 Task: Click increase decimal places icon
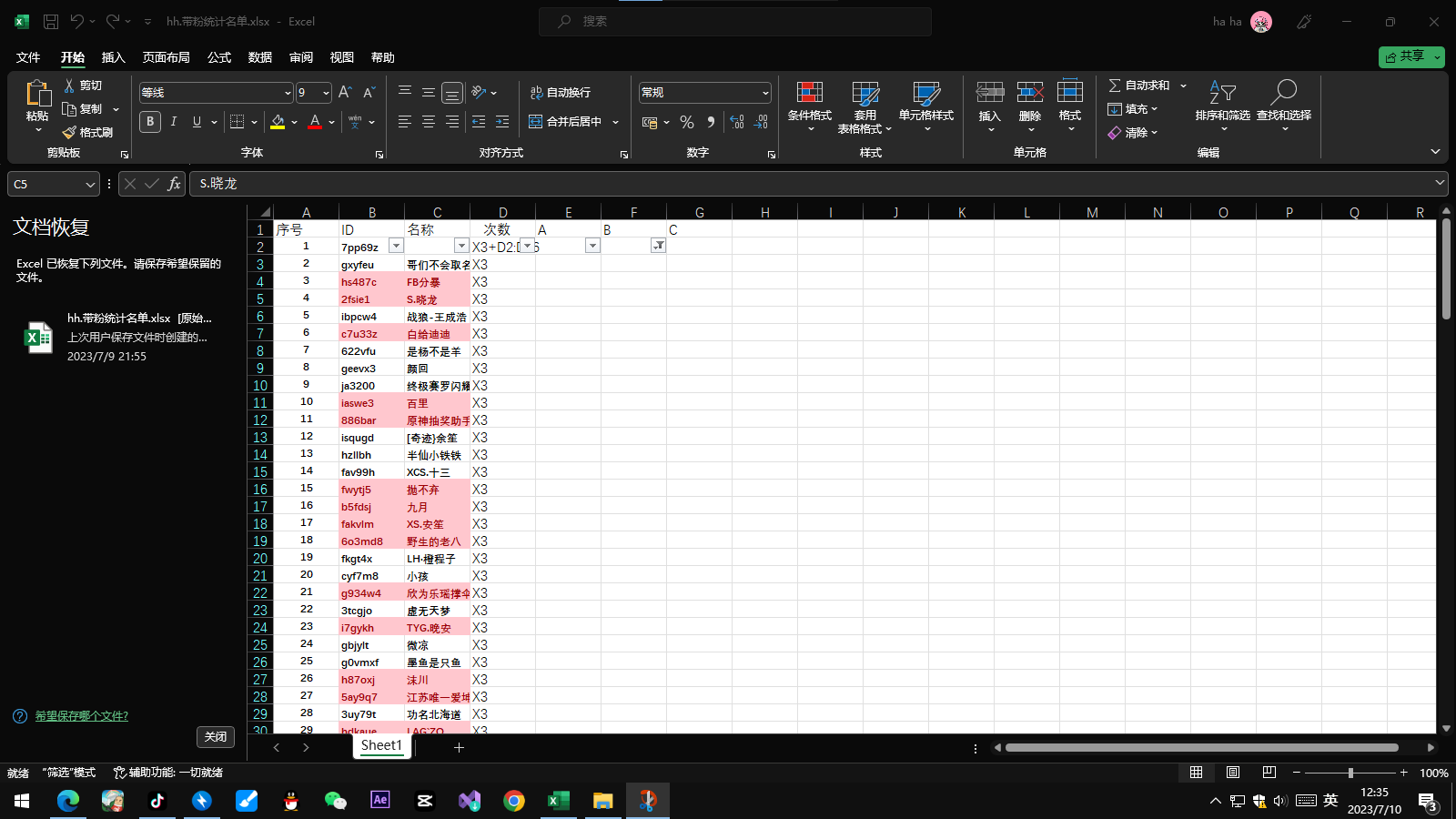(x=737, y=122)
